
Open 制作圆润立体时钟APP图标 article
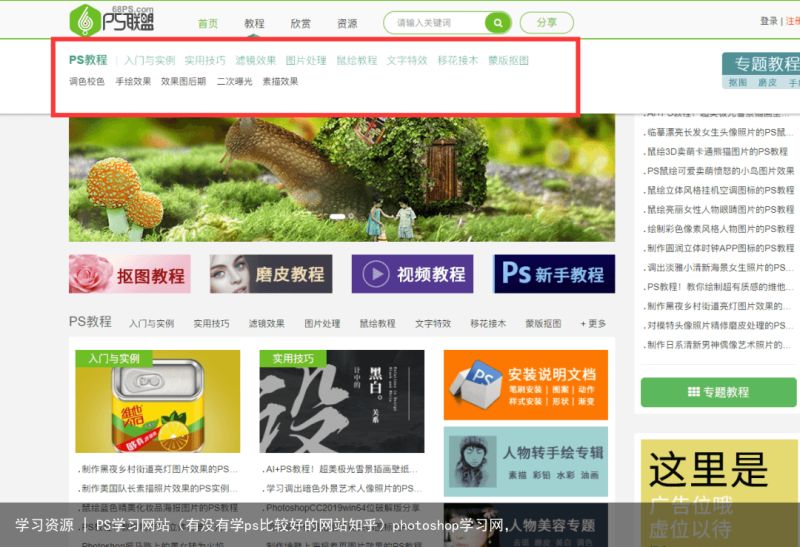pos(720,248)
